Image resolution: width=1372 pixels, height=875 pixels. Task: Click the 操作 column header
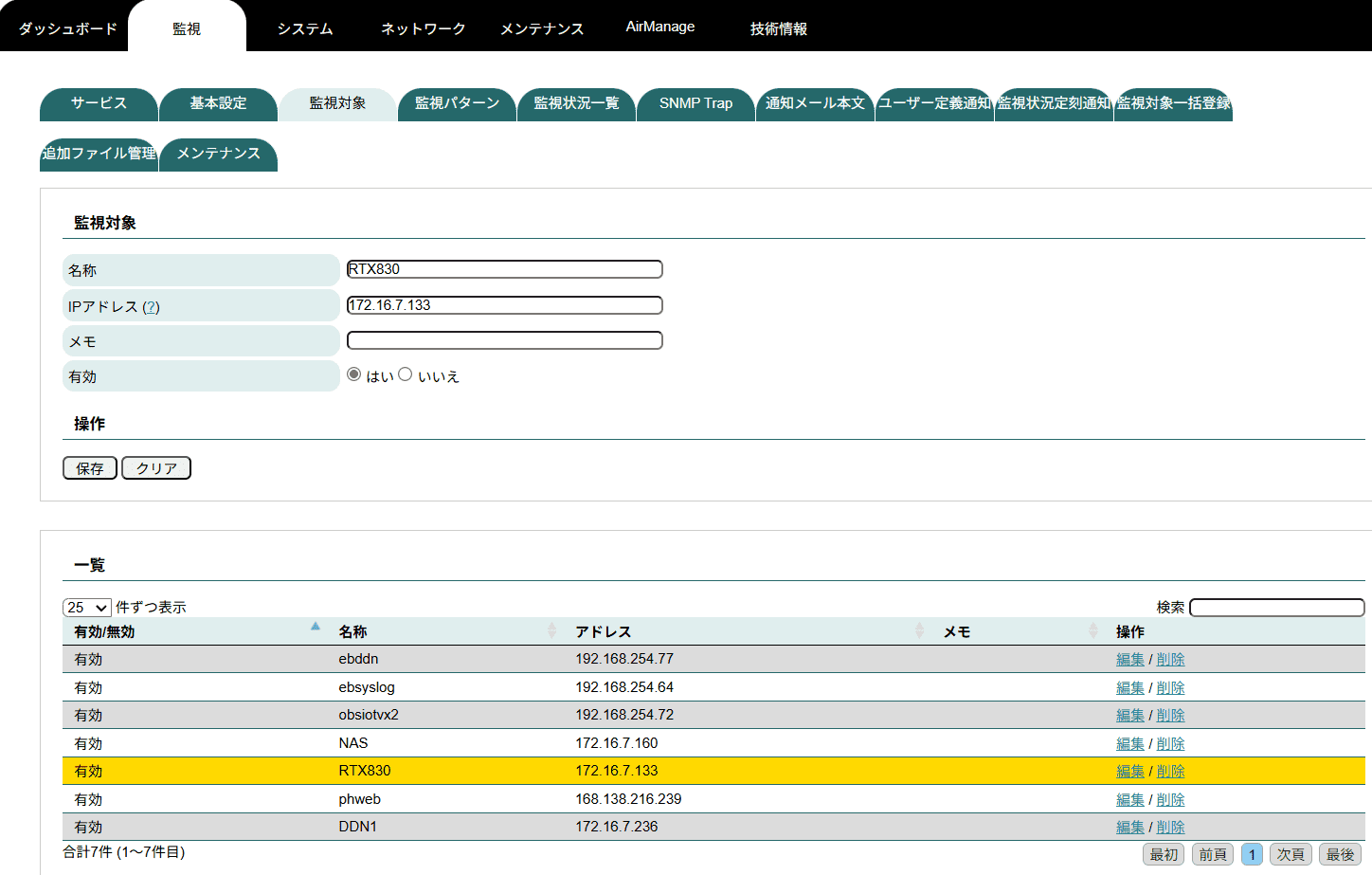tap(1130, 632)
